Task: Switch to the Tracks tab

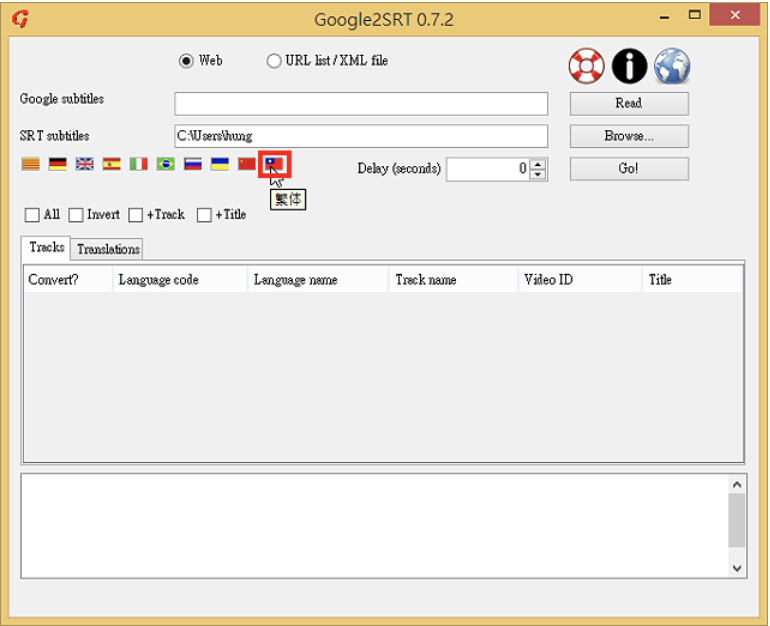Action: click(47, 247)
